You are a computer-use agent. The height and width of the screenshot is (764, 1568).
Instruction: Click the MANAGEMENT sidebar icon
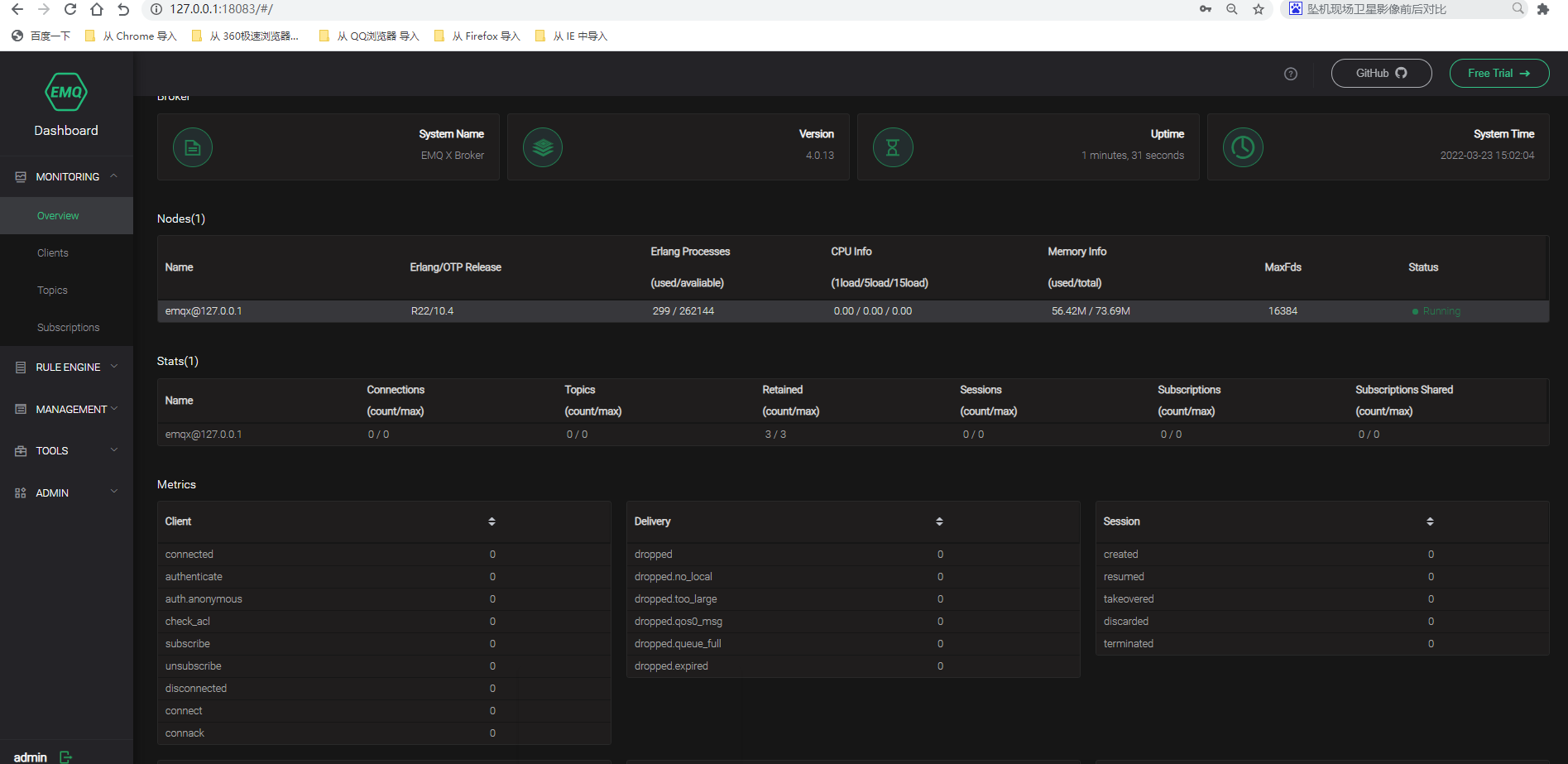20,409
